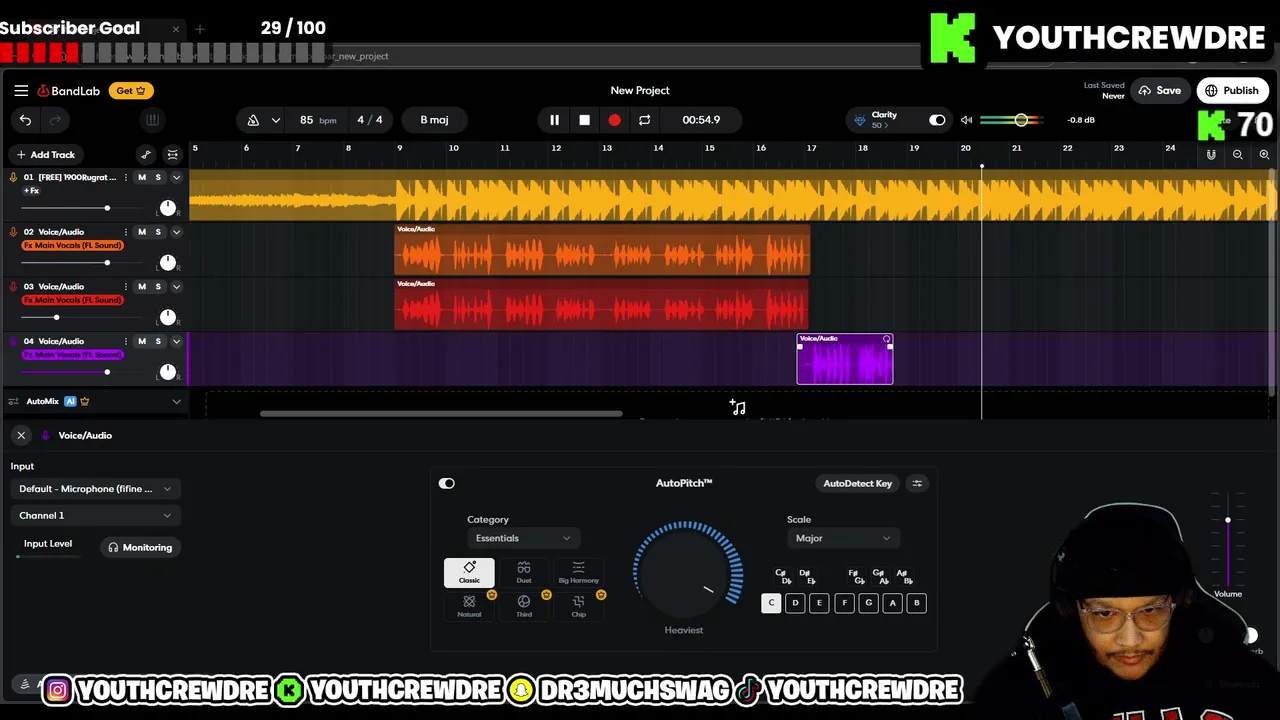The width and height of the screenshot is (1280, 720).
Task: Open track 02 three-dot options
Action: click(x=126, y=232)
